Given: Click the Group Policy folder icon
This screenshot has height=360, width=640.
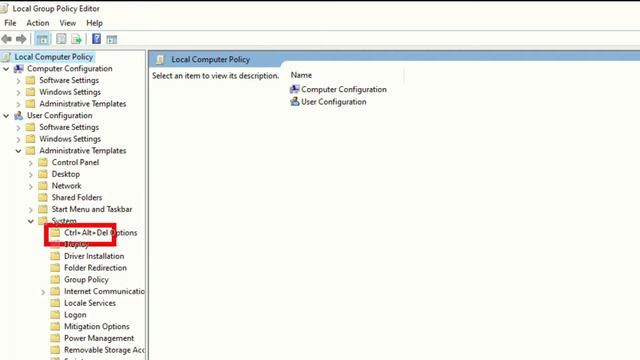Looking at the screenshot, I should click(55, 280).
